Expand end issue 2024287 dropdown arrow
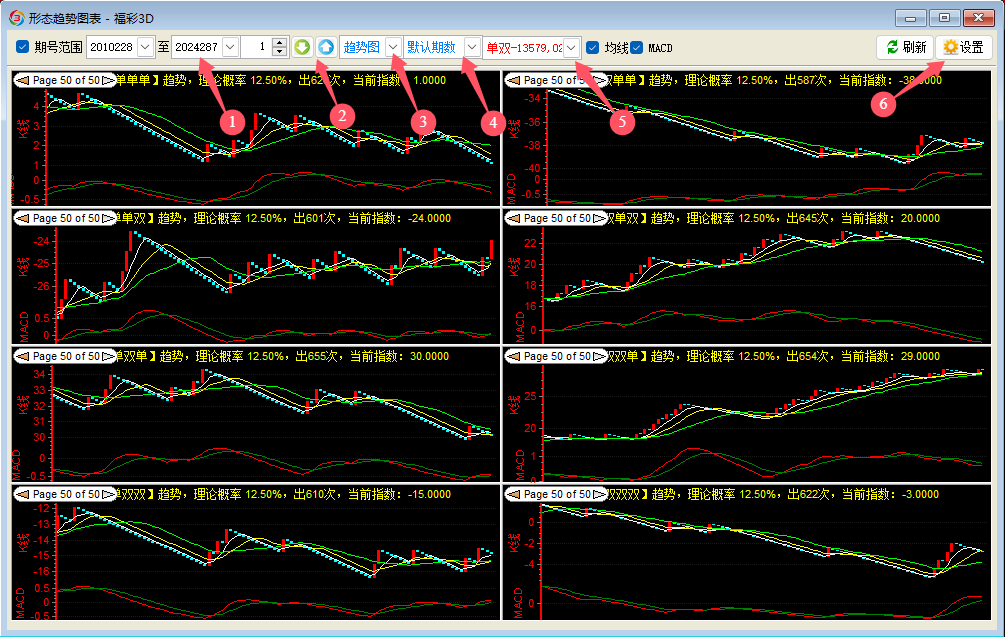Viewport: 1005px width, 637px height. point(230,47)
